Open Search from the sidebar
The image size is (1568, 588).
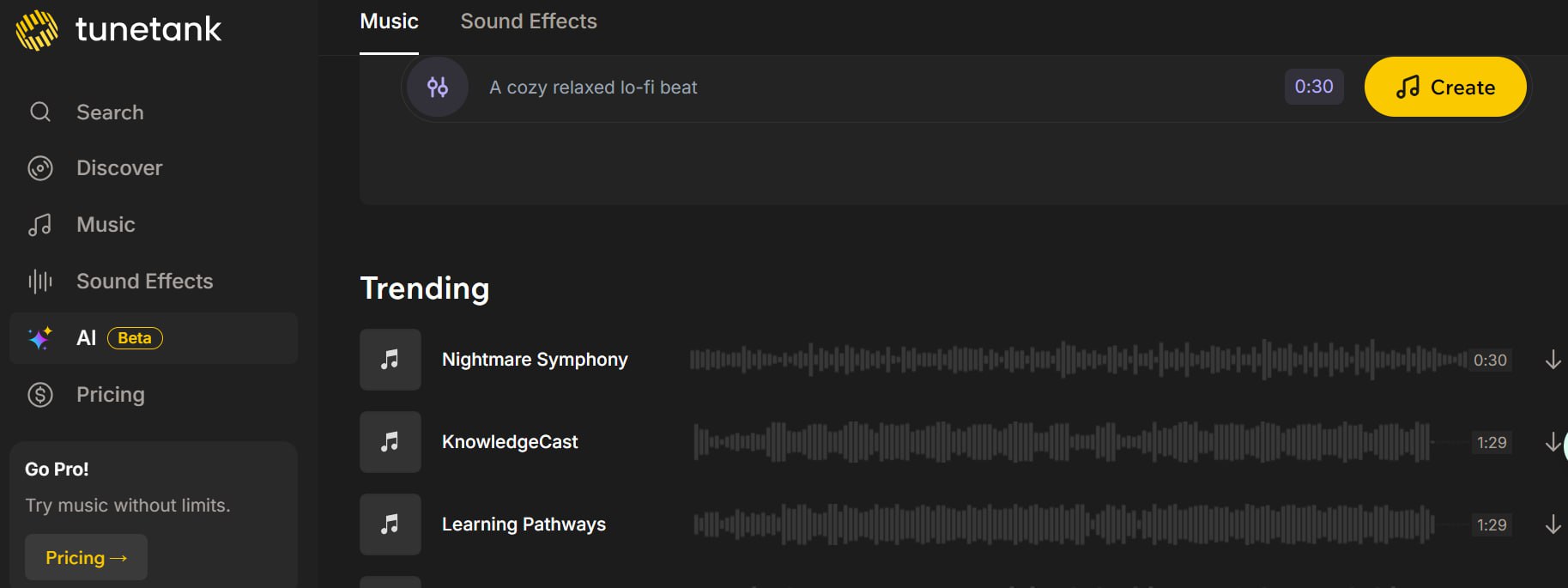coord(109,112)
